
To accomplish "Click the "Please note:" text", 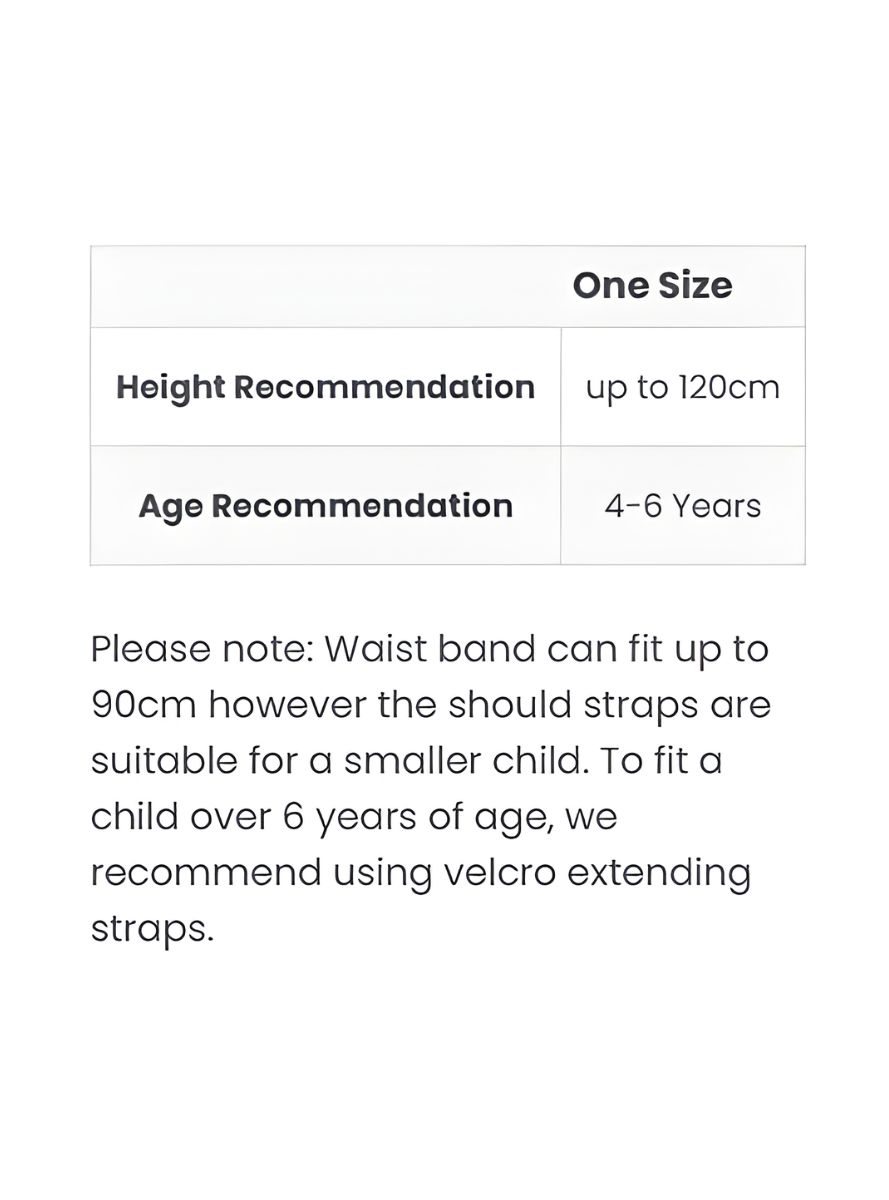I will (202, 649).
